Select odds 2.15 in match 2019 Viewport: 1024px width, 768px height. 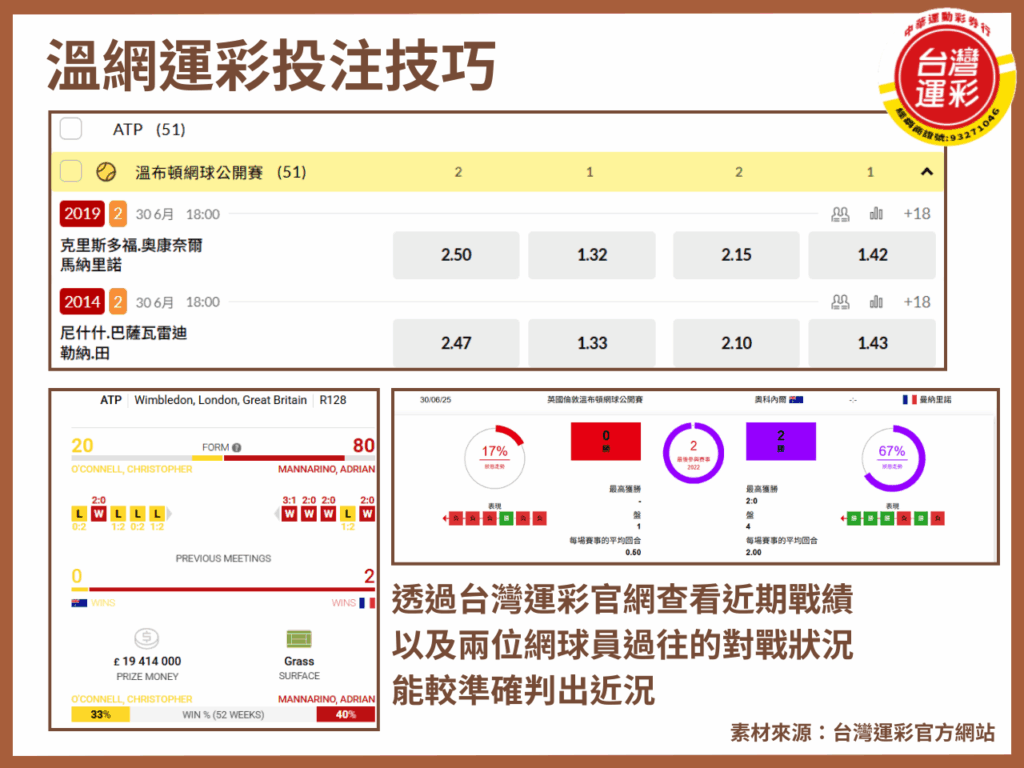(x=736, y=255)
